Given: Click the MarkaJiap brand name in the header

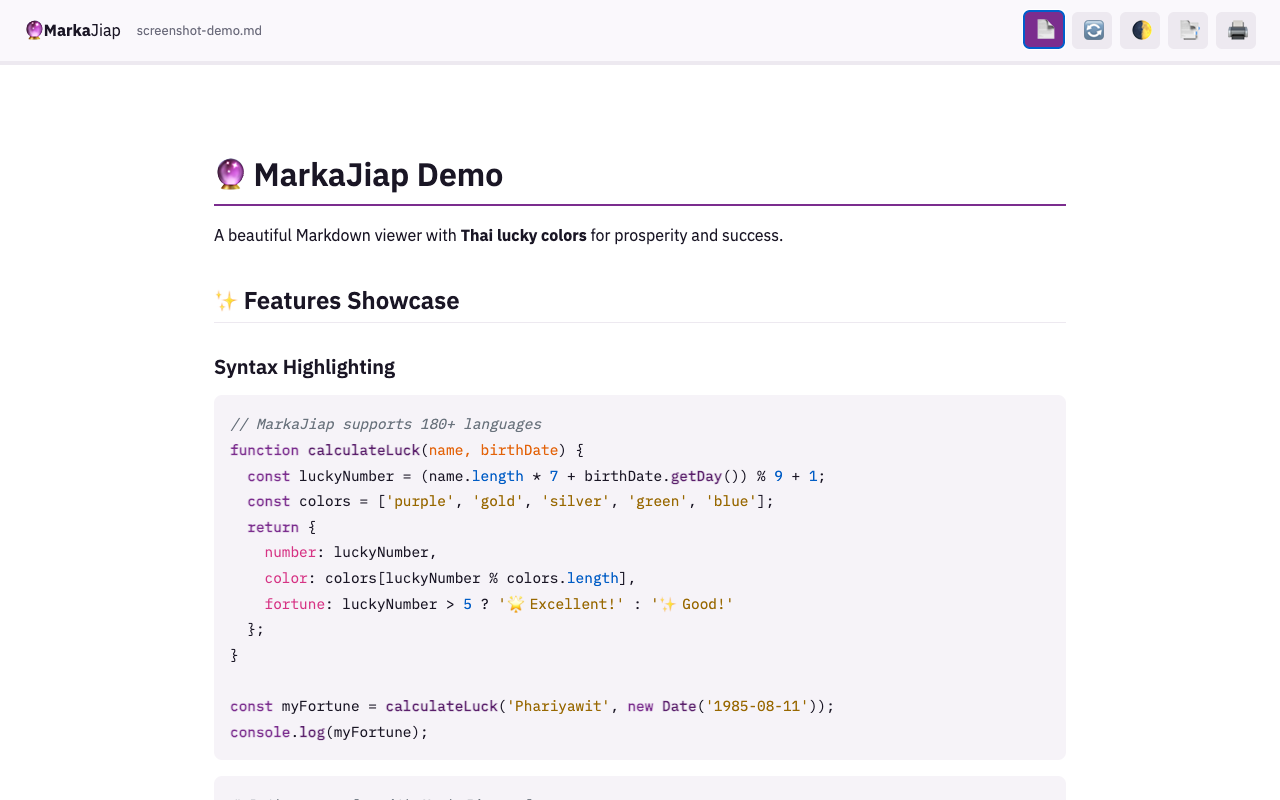Looking at the screenshot, I should [x=82, y=30].
